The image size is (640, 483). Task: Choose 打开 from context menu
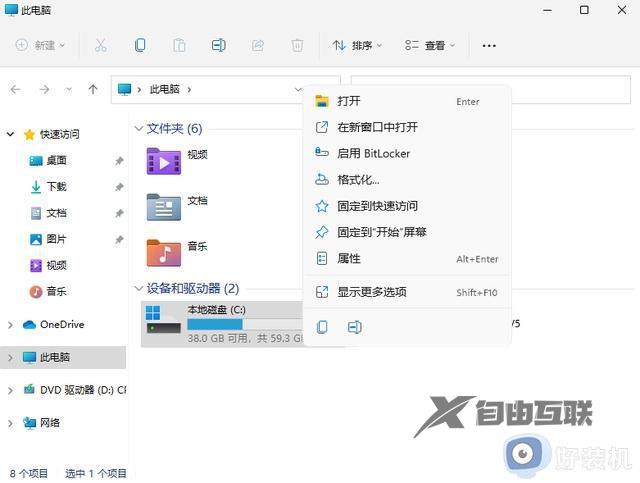tap(407, 101)
